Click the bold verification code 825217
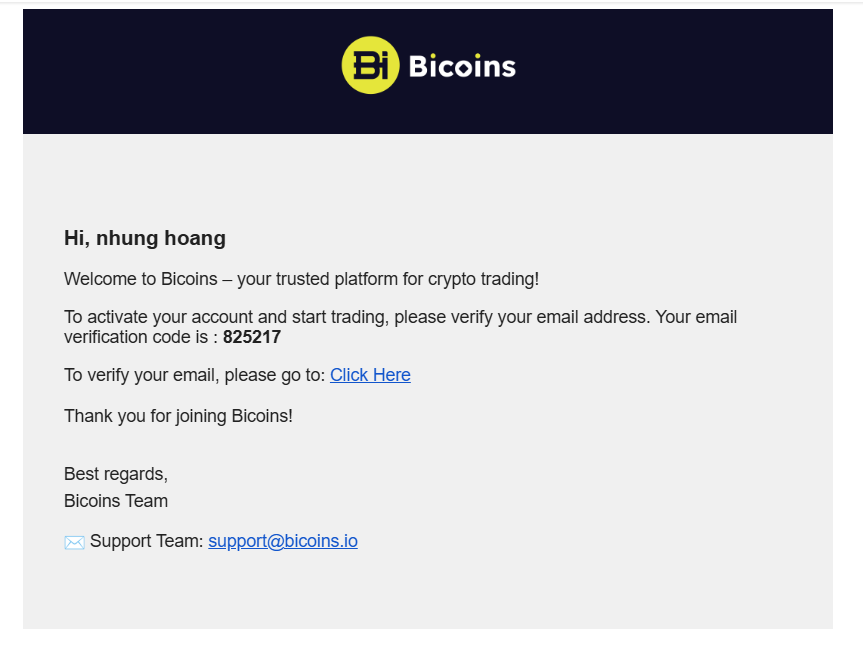 coord(252,337)
